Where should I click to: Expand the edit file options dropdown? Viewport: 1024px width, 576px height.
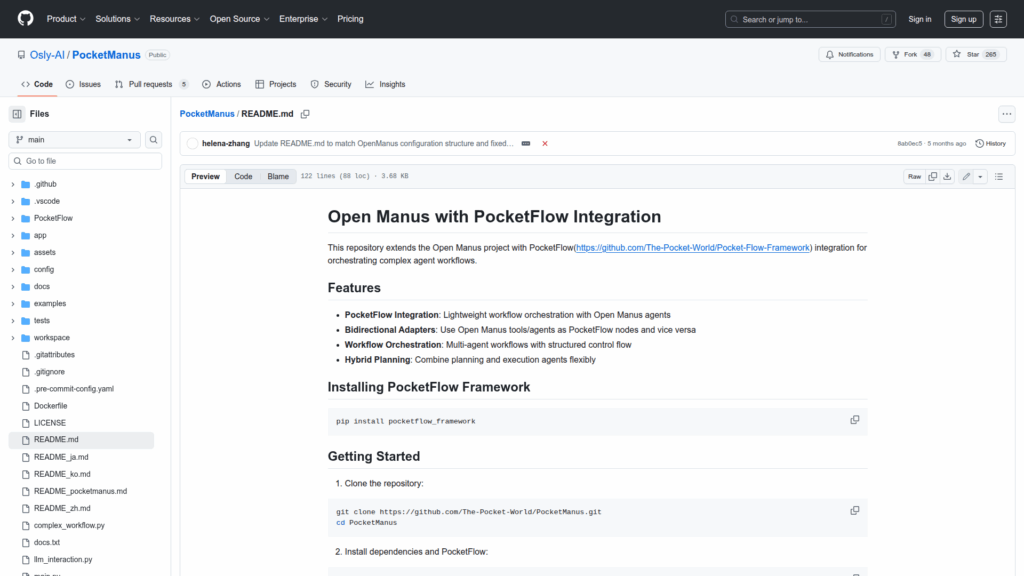(980, 176)
